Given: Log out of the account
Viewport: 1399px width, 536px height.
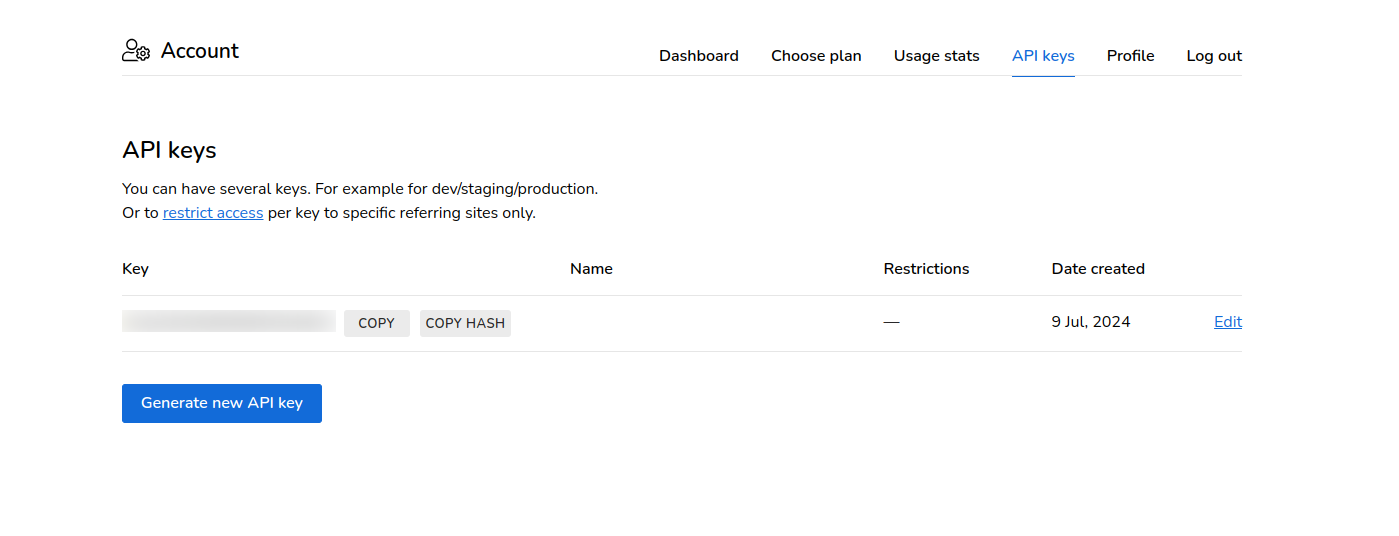Looking at the screenshot, I should click(1214, 56).
